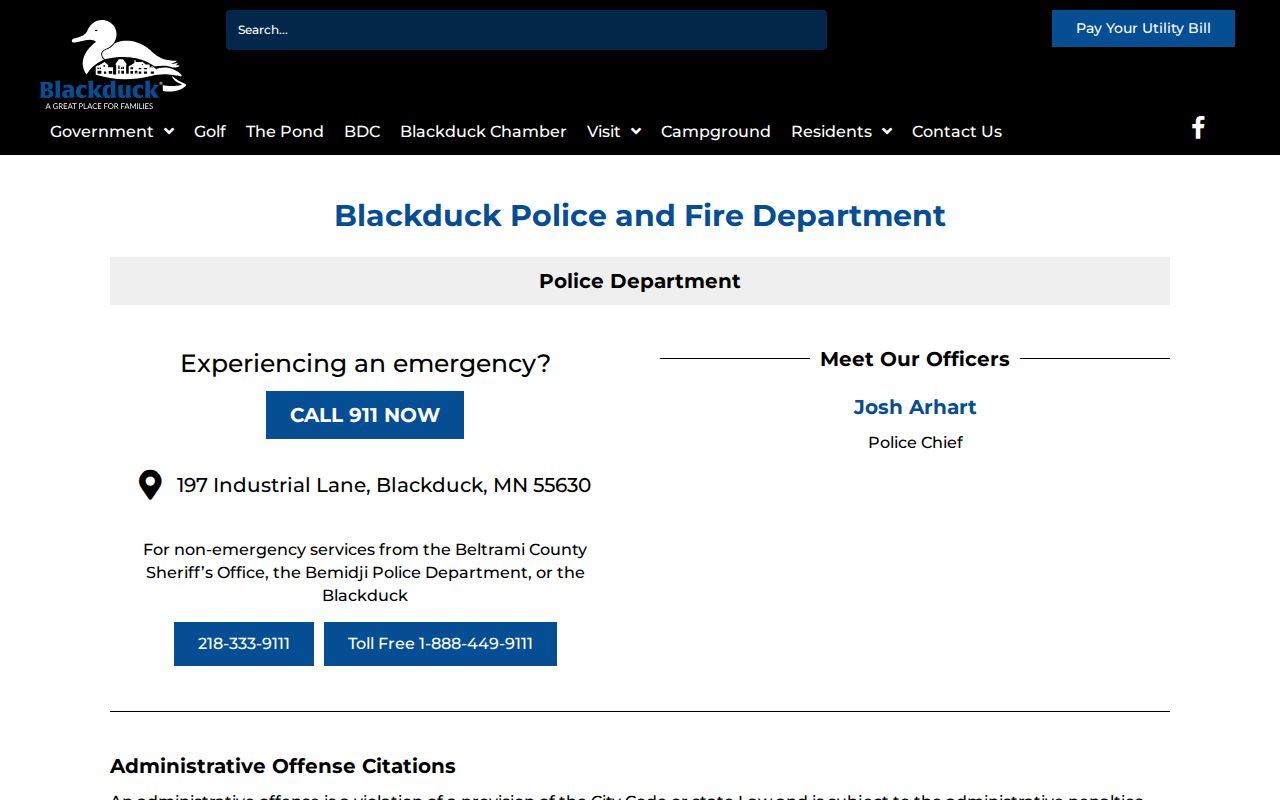The image size is (1280, 800).
Task: Click the Blackduck Police and Fire Department title
Action: (640, 215)
